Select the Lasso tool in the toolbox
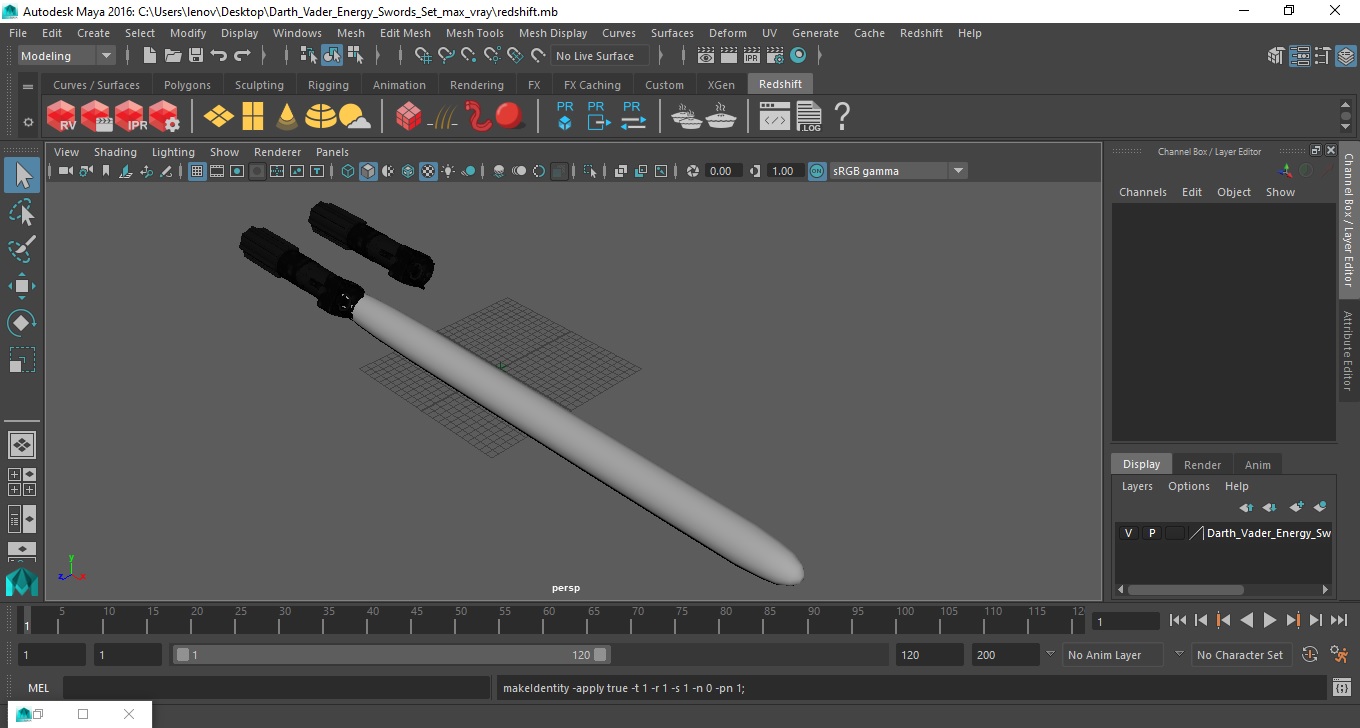 pos(22,212)
